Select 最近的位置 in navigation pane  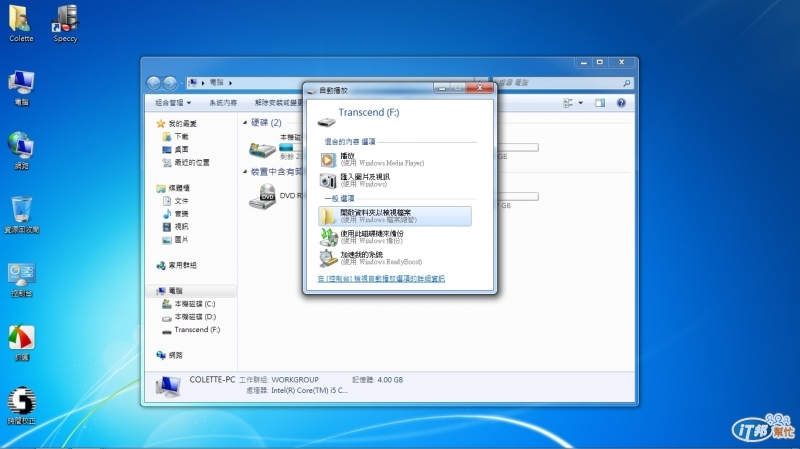pos(186,162)
